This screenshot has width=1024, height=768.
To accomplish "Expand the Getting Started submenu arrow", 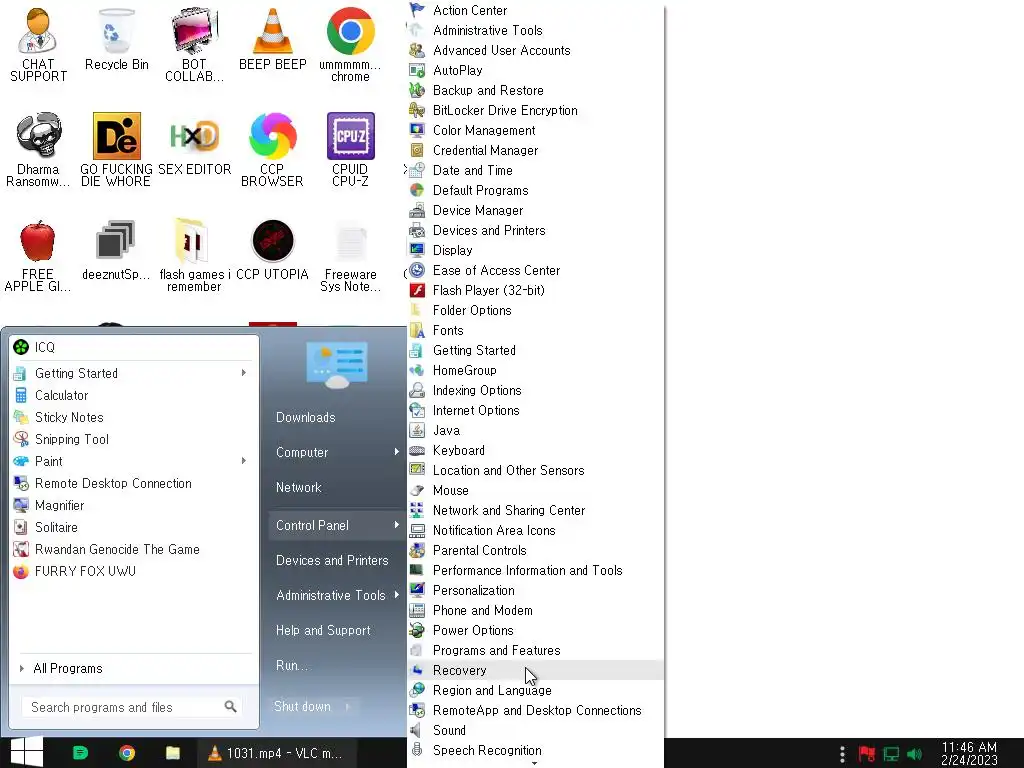I will 244,373.
